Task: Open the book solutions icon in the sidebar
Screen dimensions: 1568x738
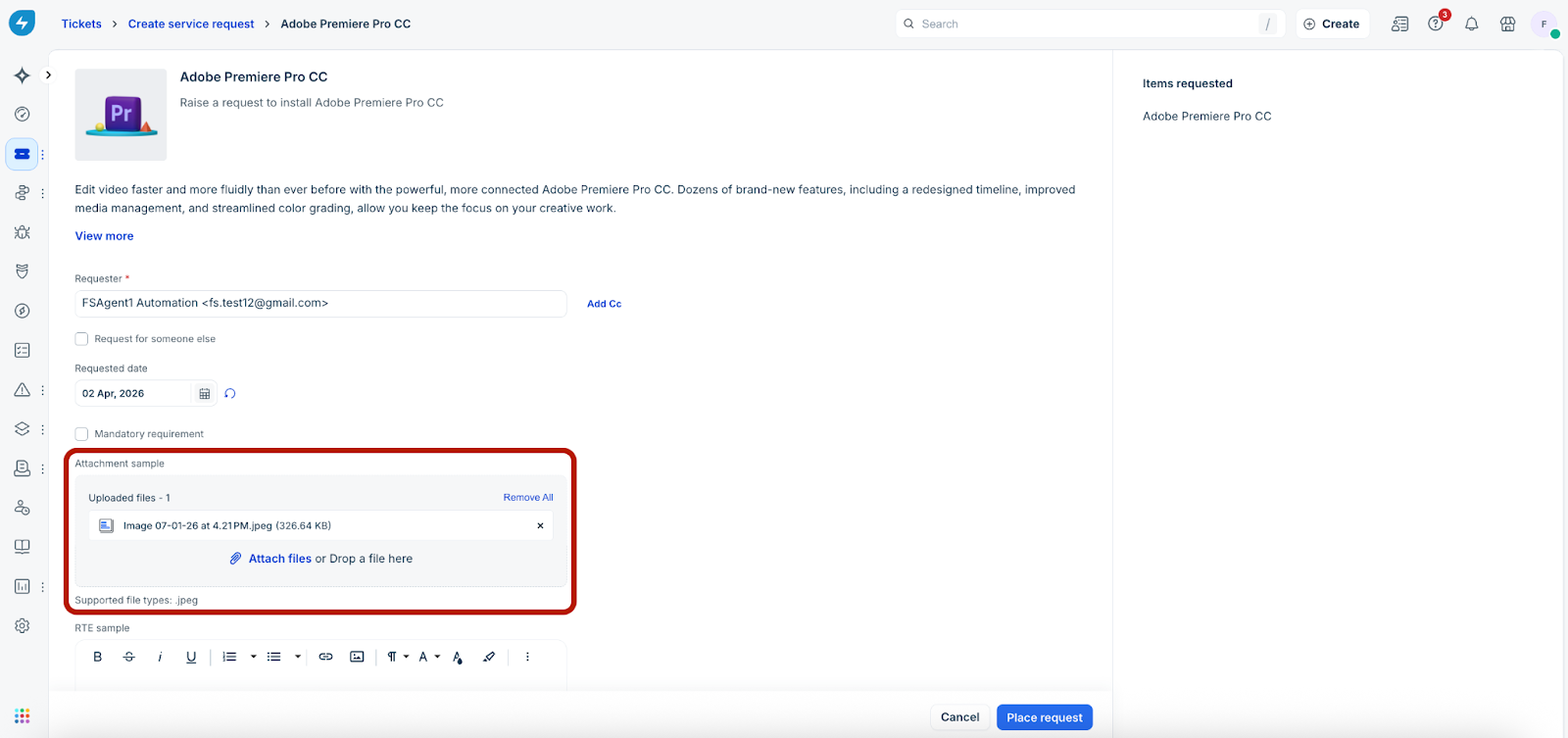Action: [x=22, y=547]
